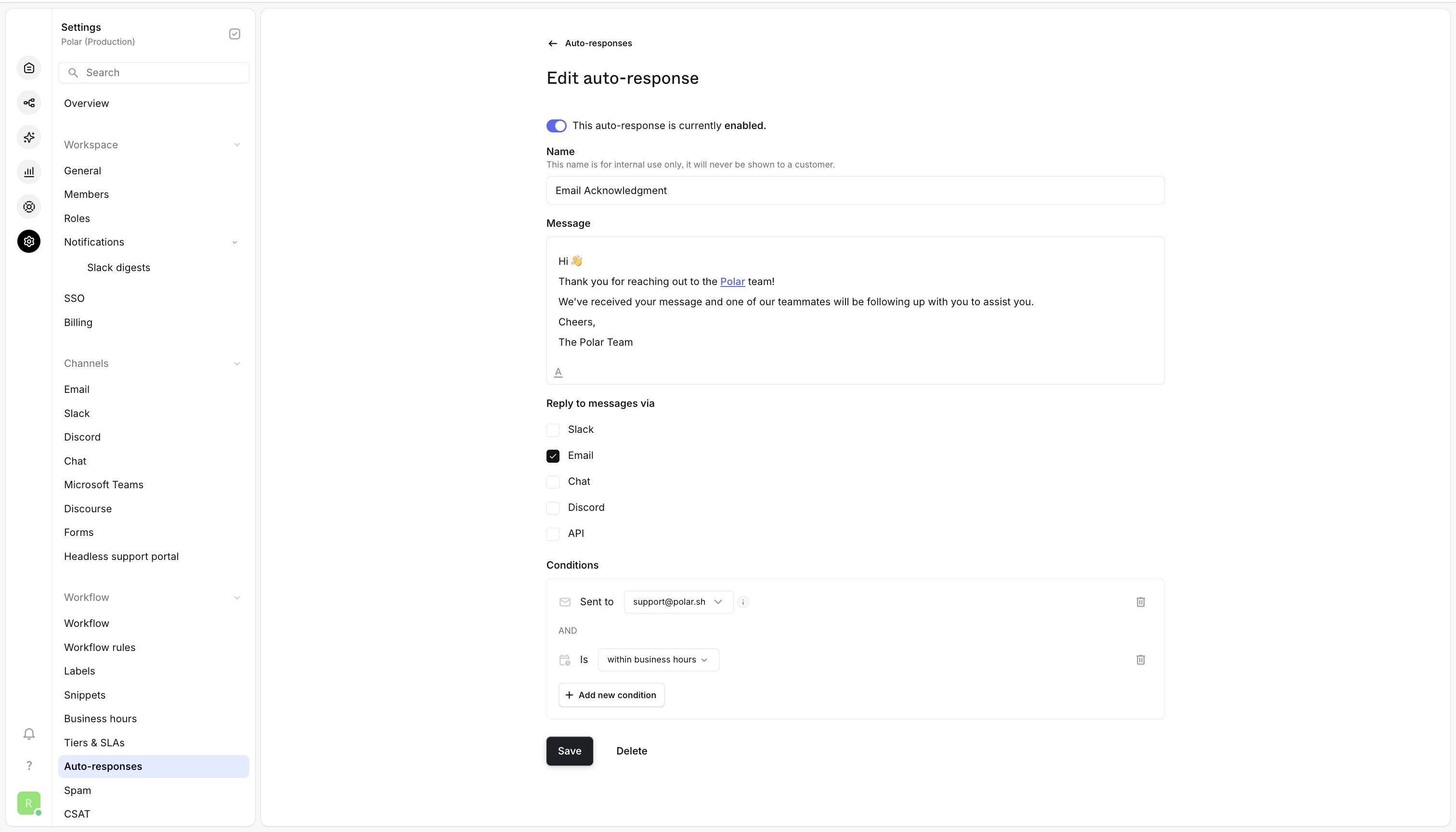Click the Add new condition button
The width and height of the screenshot is (1456, 832).
coord(611,695)
